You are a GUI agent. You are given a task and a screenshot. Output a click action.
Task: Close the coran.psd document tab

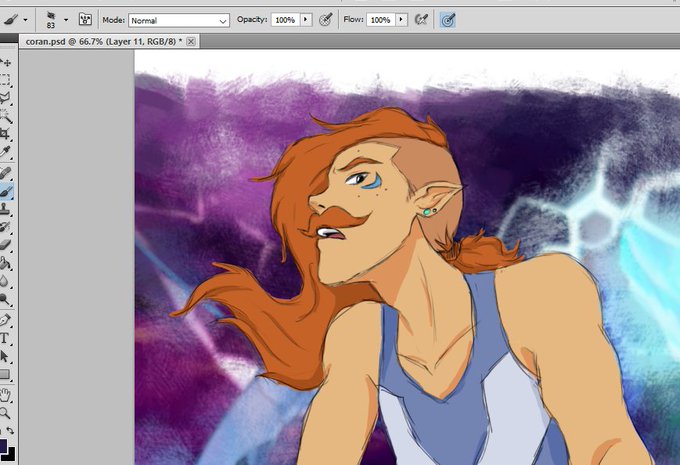191,42
